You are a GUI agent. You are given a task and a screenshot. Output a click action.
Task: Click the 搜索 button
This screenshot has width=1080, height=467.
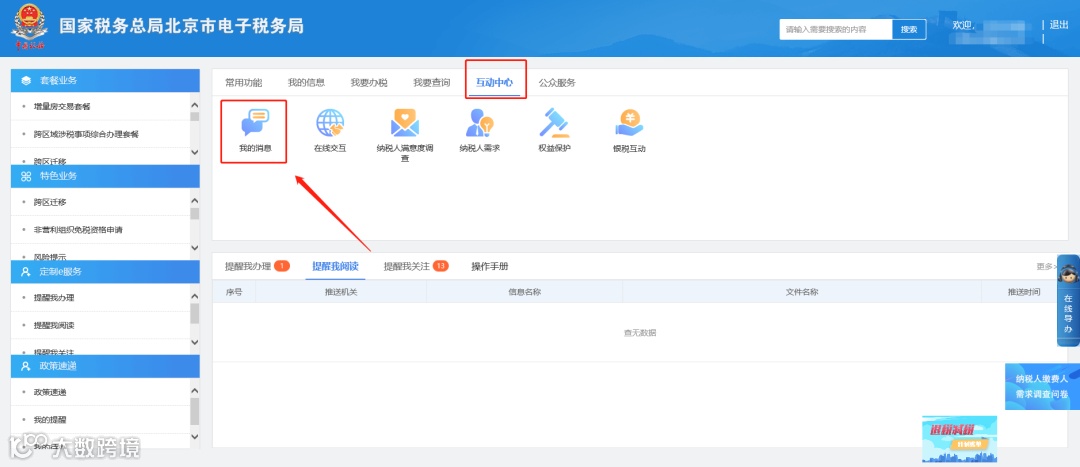909,30
